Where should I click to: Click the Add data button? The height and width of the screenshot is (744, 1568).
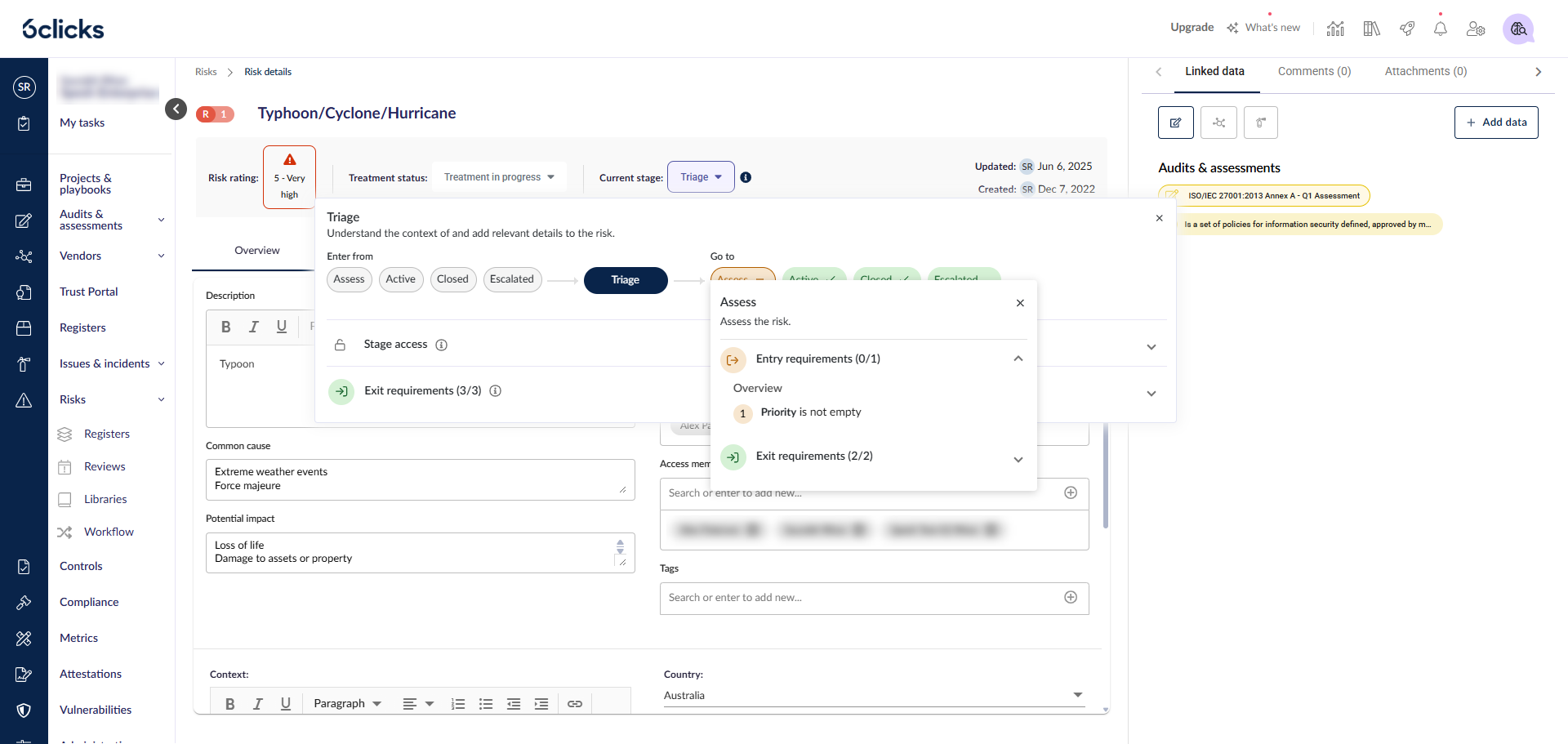click(1495, 123)
